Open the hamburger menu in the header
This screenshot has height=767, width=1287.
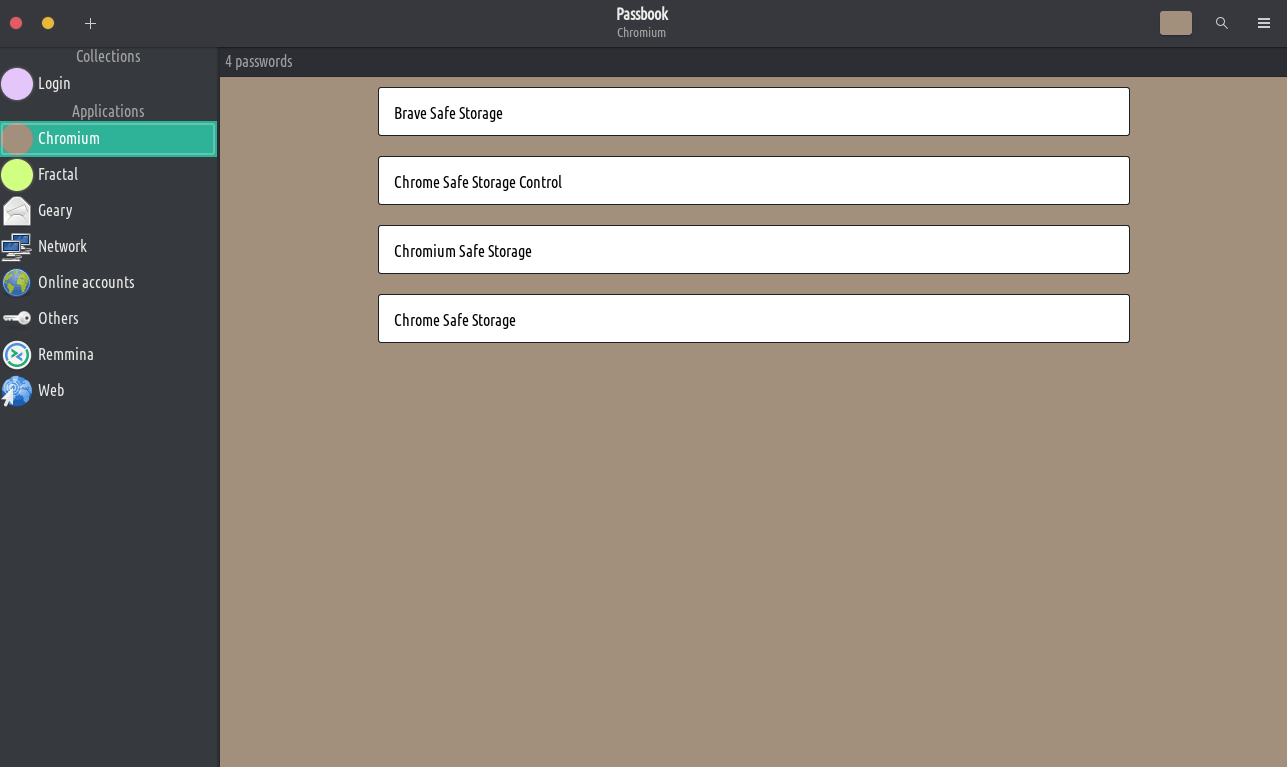[1263, 23]
